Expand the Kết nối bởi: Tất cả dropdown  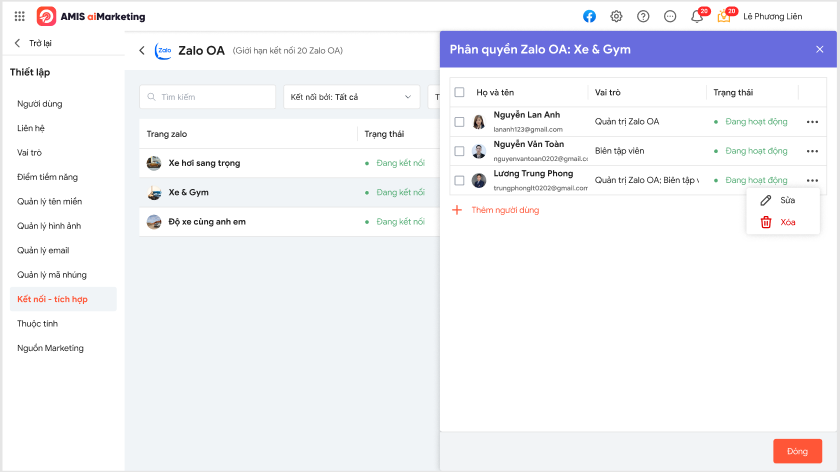click(x=351, y=97)
